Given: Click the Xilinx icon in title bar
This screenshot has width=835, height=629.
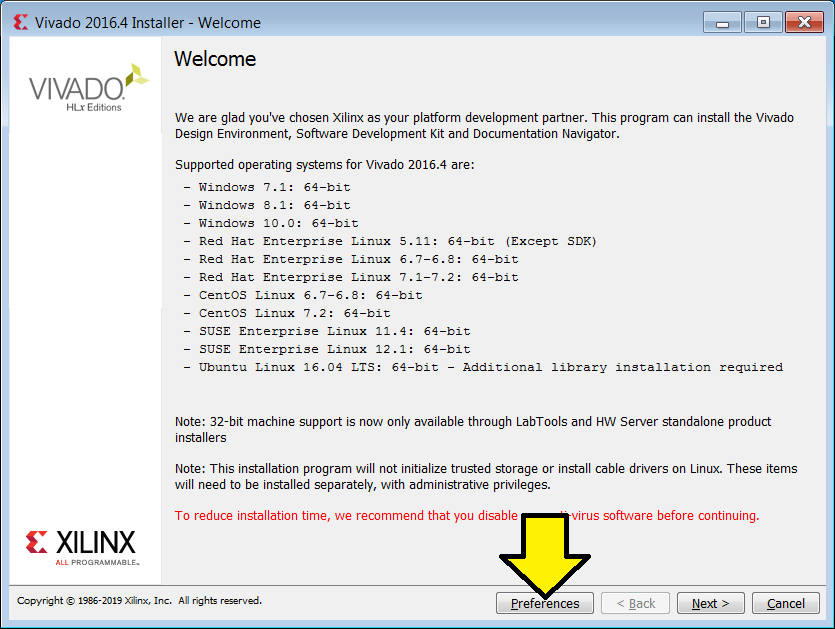Looking at the screenshot, I should [x=20, y=22].
